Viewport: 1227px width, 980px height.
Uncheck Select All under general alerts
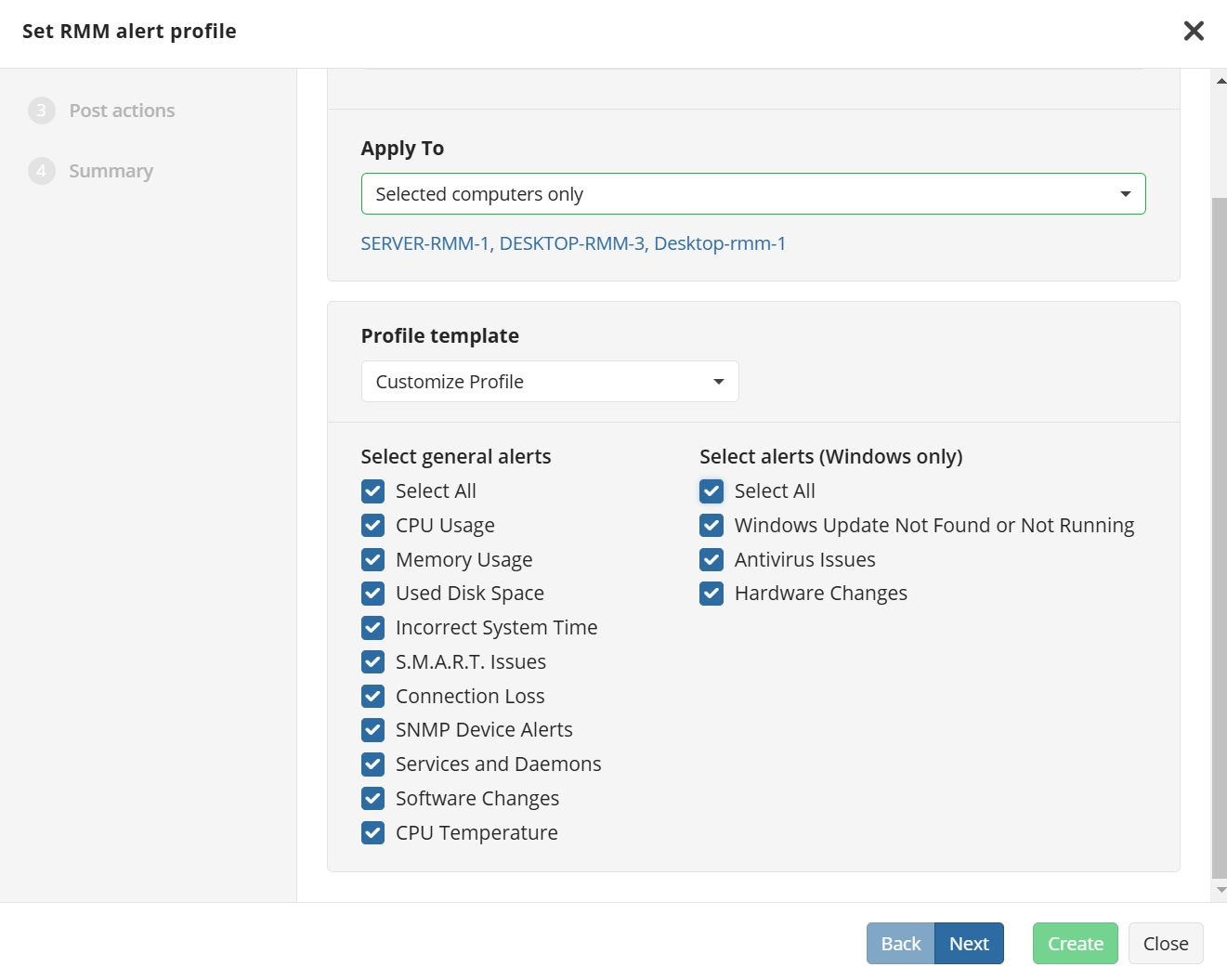pos(372,491)
